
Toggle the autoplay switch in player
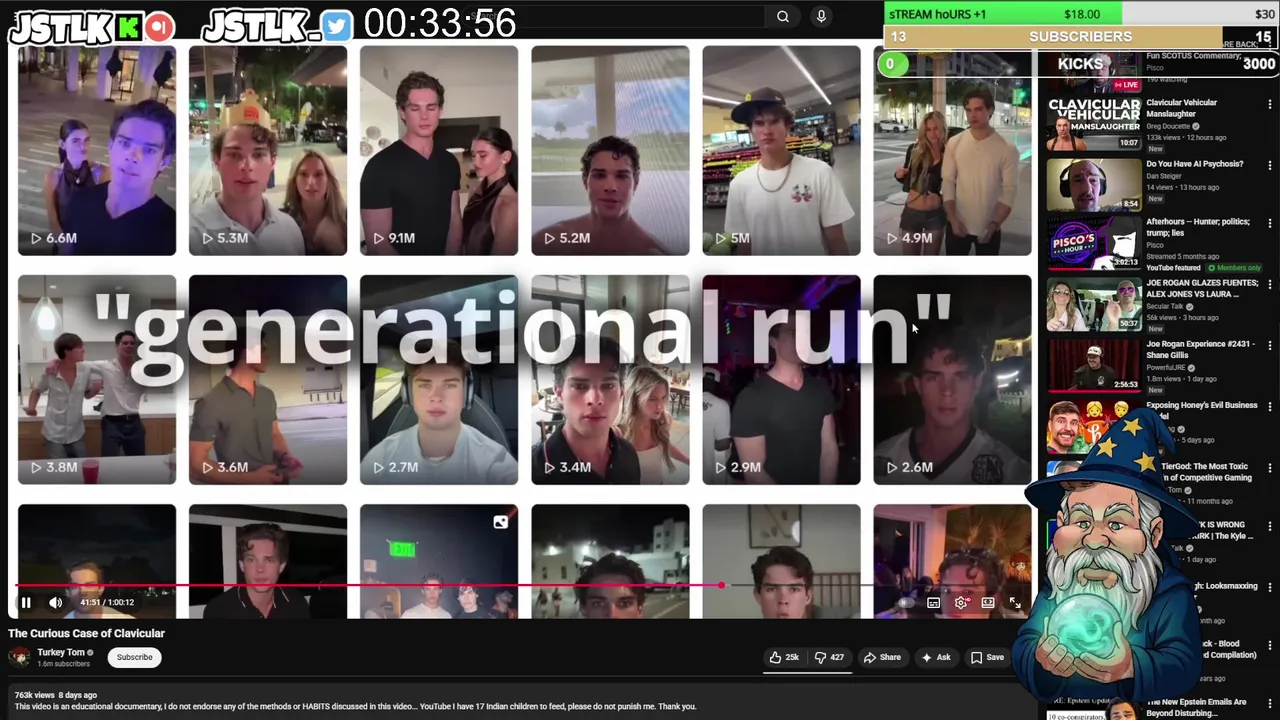[x=906, y=603]
